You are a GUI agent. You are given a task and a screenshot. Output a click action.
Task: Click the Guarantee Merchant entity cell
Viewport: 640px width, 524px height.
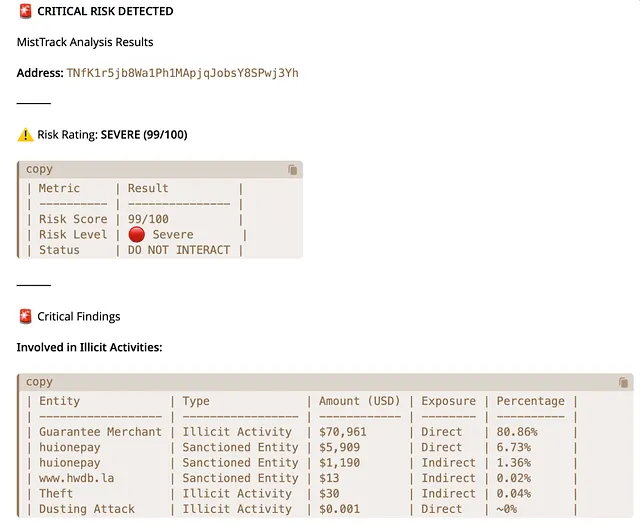tap(100, 432)
